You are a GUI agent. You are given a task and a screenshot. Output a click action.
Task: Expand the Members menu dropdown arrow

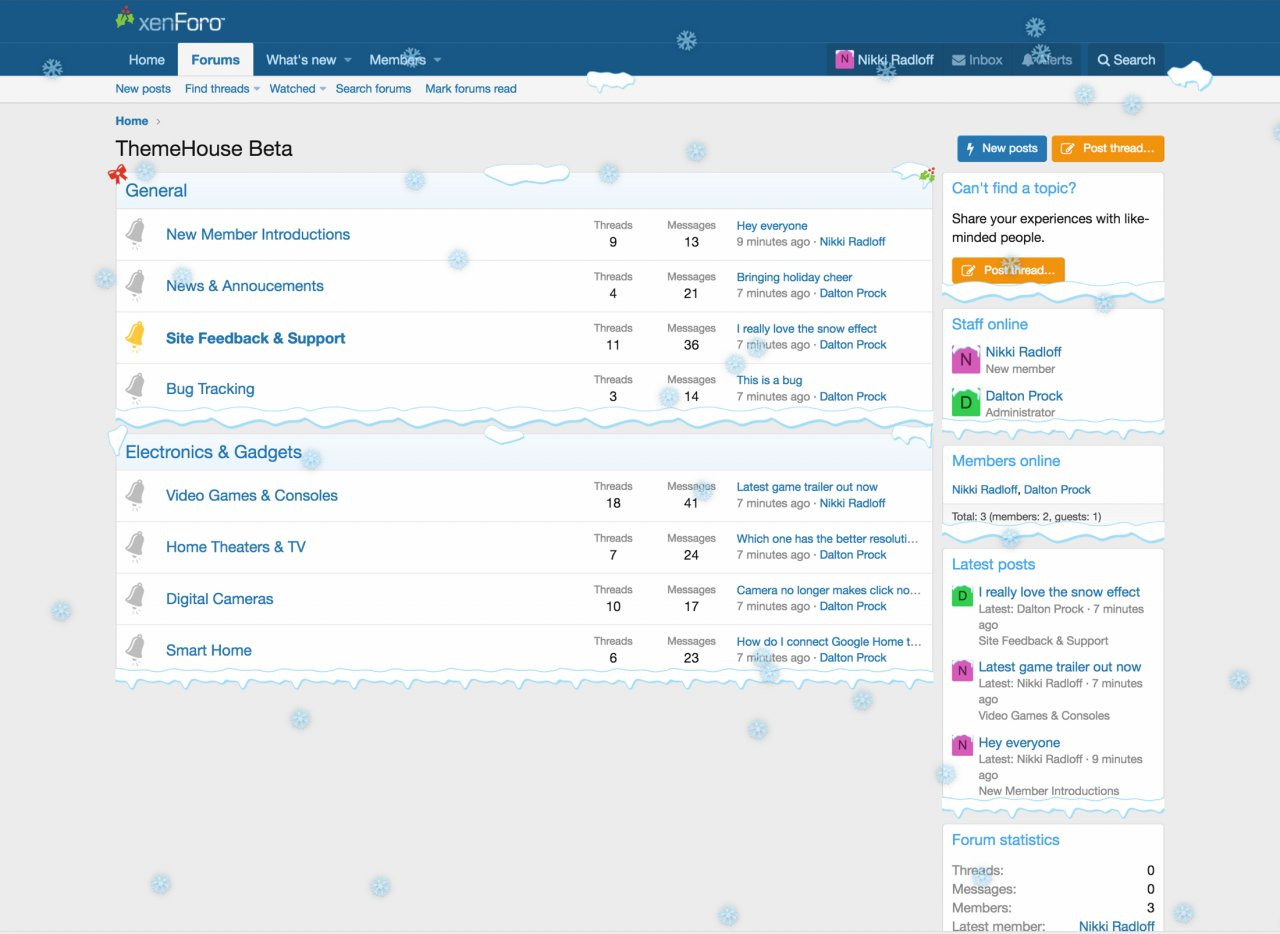click(437, 60)
